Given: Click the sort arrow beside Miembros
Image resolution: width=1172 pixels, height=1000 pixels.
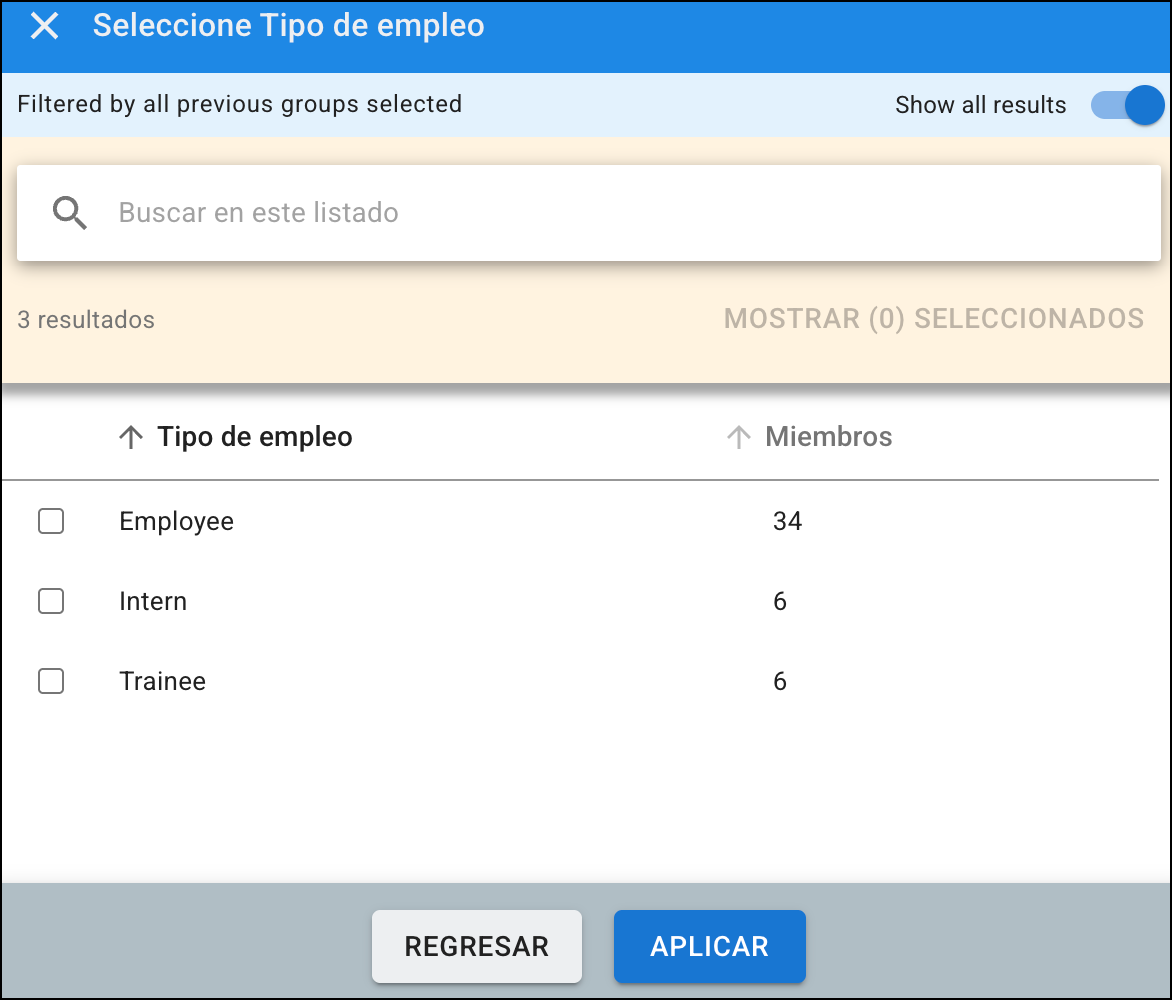Looking at the screenshot, I should (x=738, y=437).
